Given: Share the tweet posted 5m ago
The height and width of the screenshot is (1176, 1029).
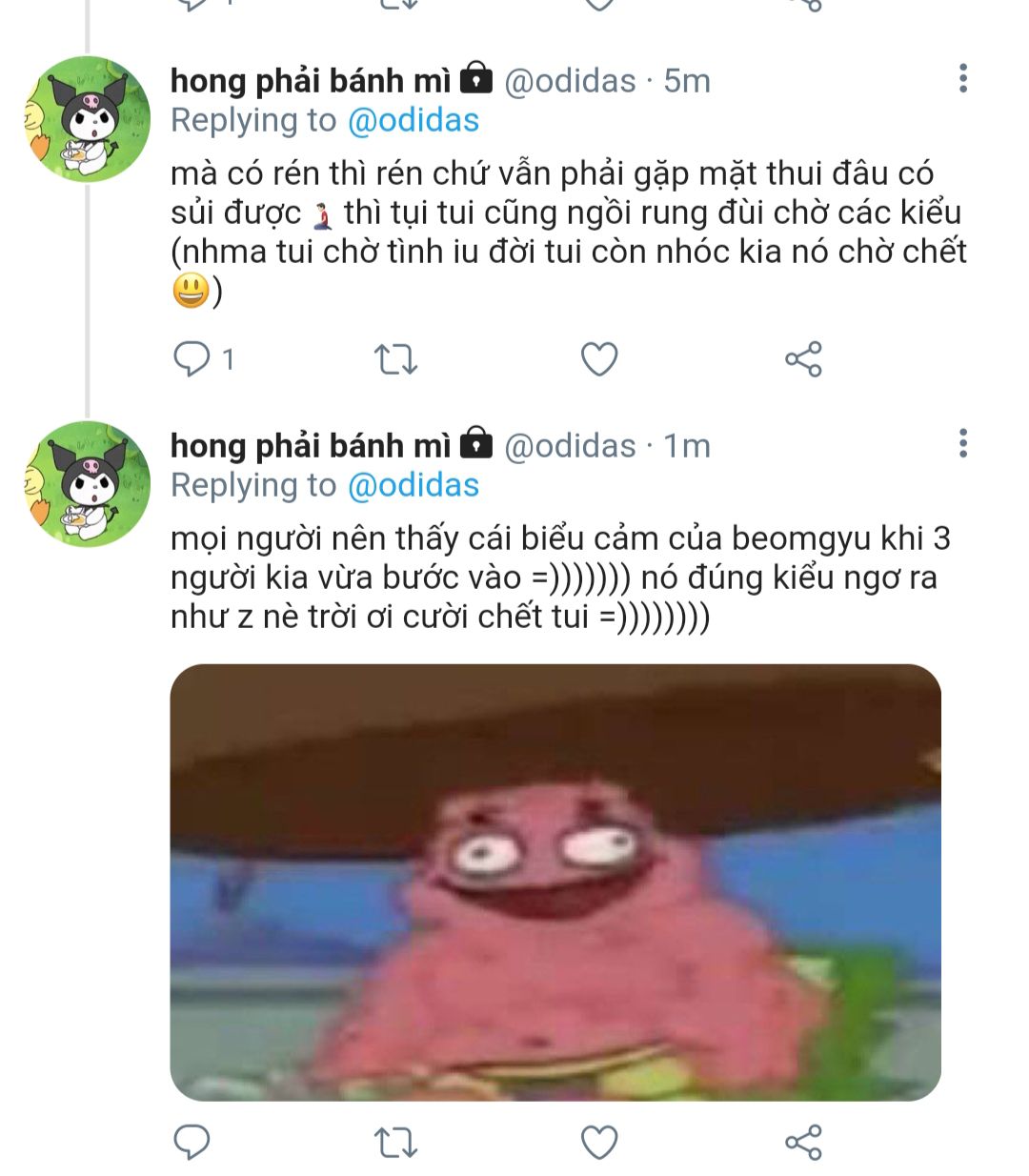Looking at the screenshot, I should click(x=803, y=359).
